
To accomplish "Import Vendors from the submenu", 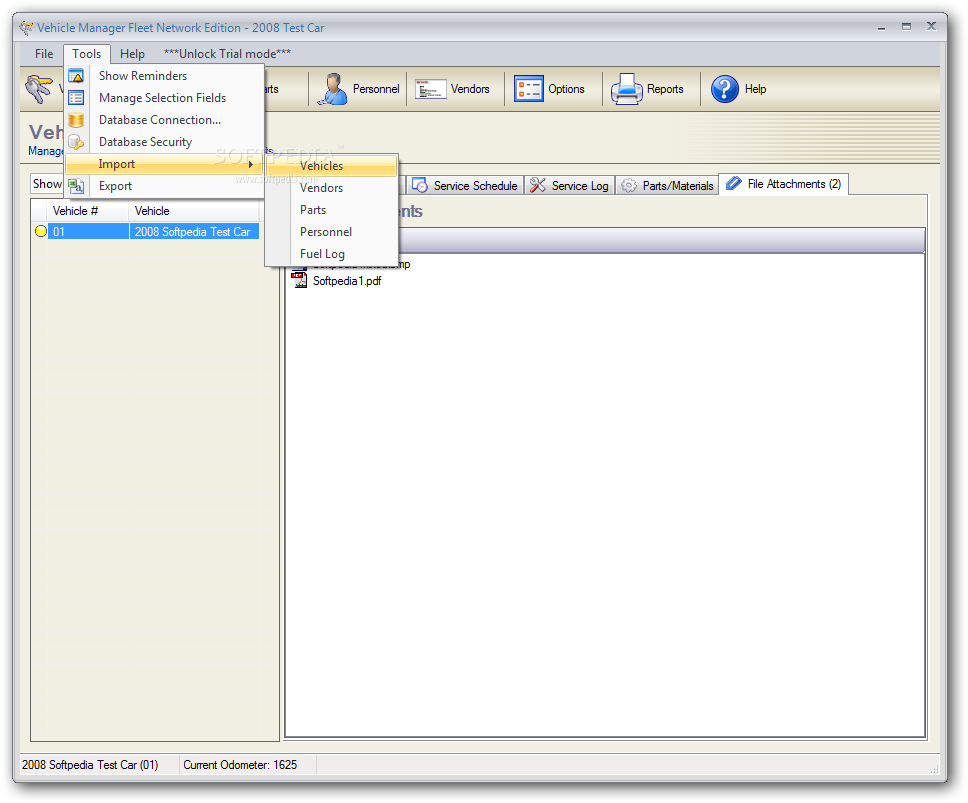I will coord(321,188).
